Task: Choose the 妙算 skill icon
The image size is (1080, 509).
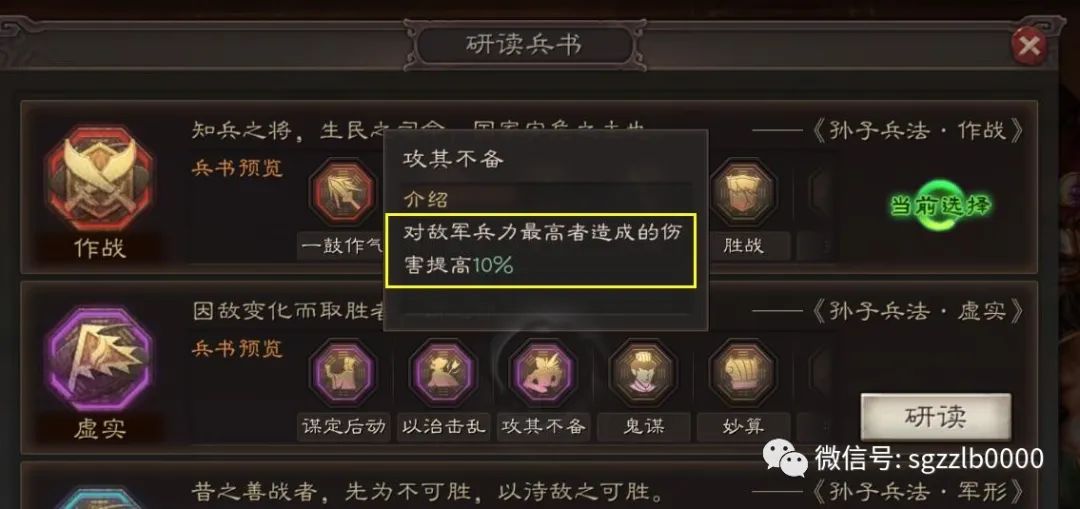Action: coord(743,373)
